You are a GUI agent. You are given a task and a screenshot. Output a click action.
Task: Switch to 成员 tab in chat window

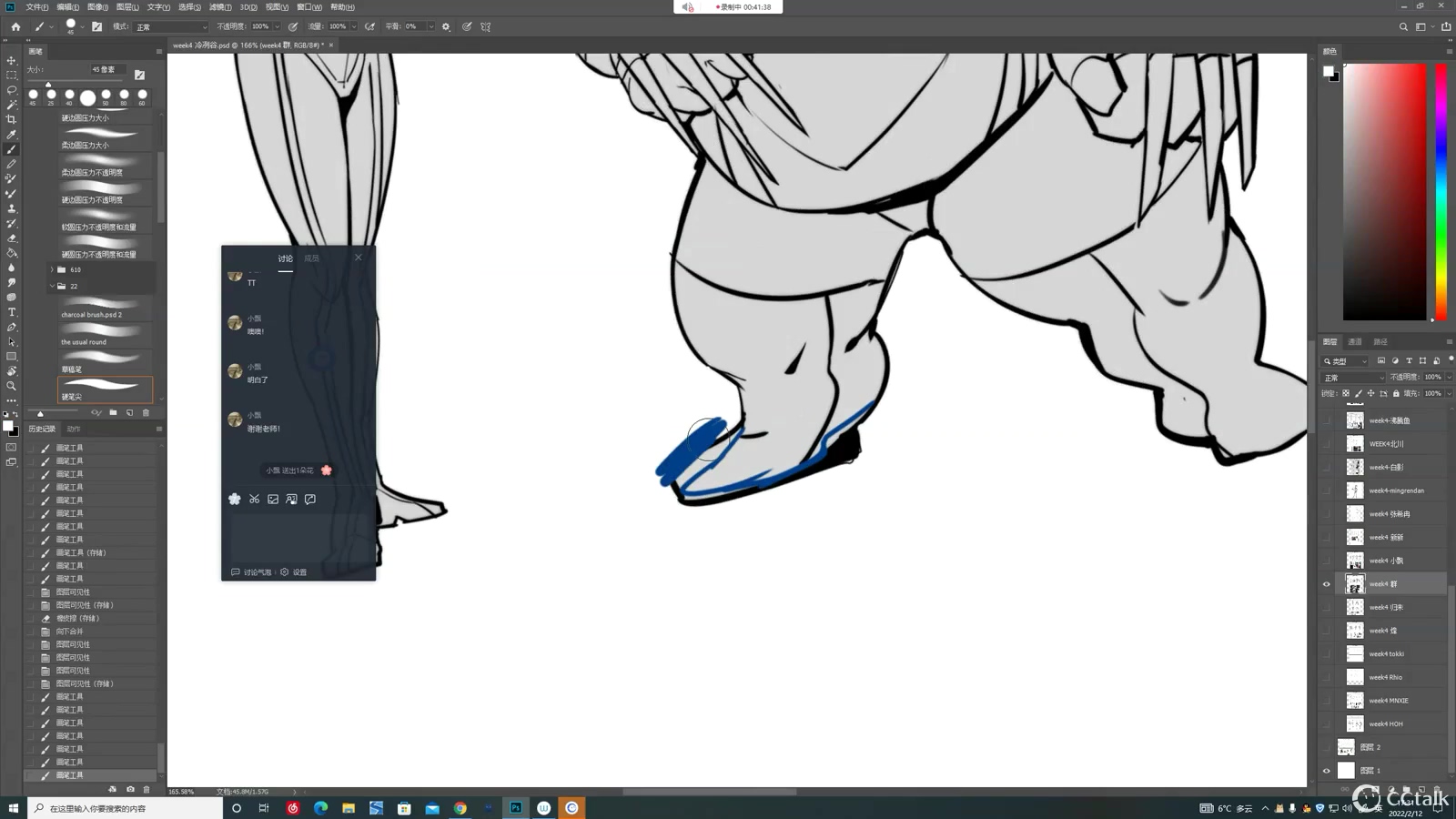tap(312, 258)
